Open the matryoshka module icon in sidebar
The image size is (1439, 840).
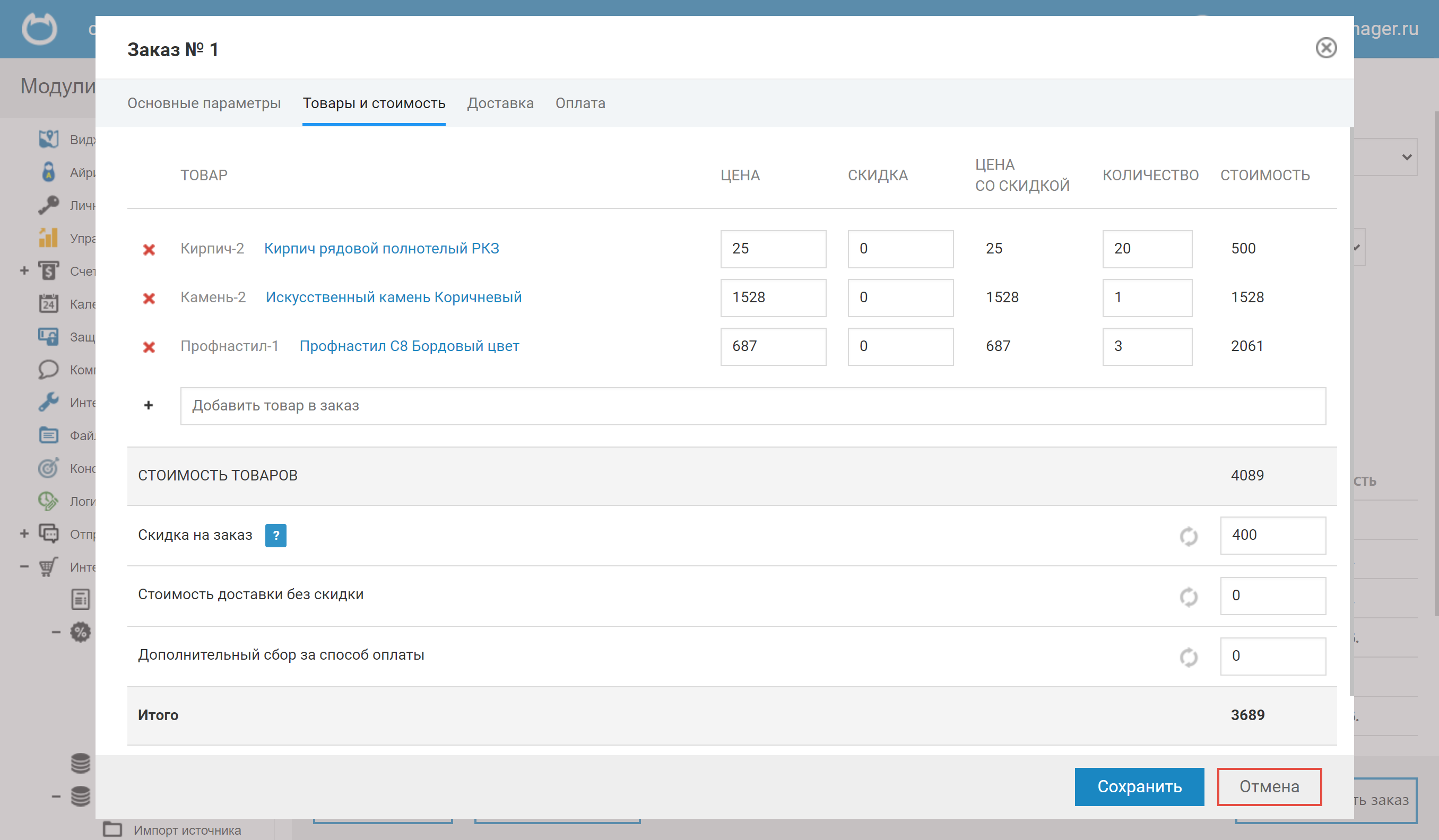click(x=48, y=172)
